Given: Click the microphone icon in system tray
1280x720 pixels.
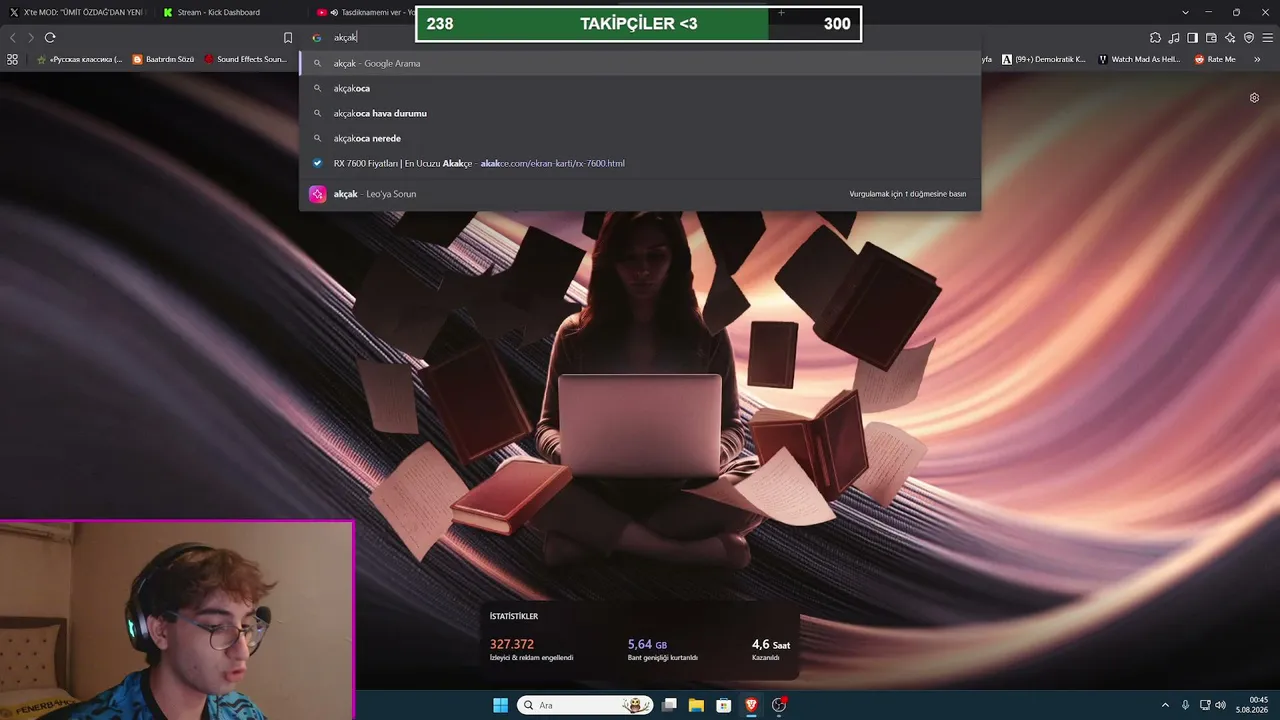Looking at the screenshot, I should 1185,705.
